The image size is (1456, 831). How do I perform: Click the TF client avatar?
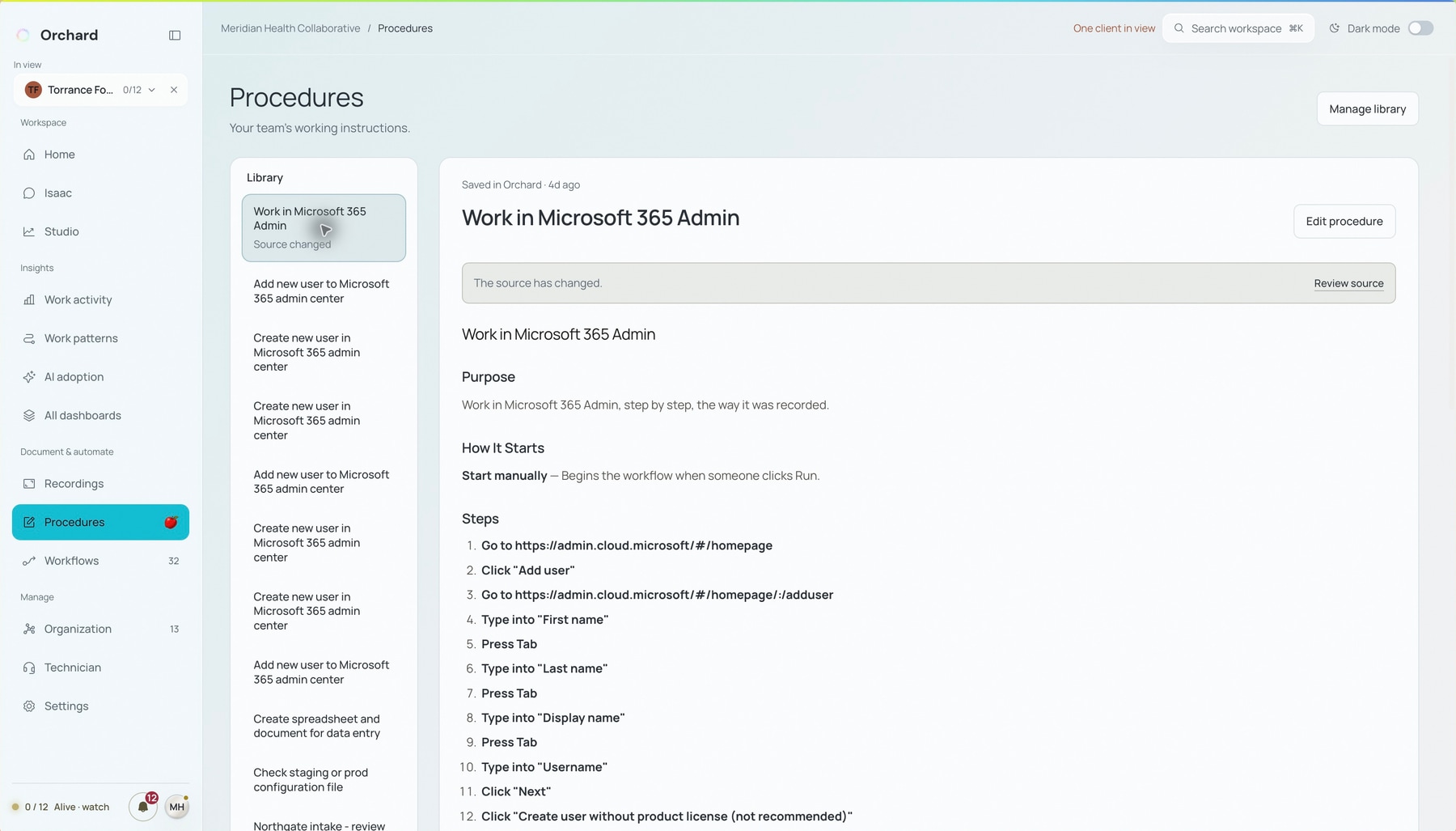33,90
